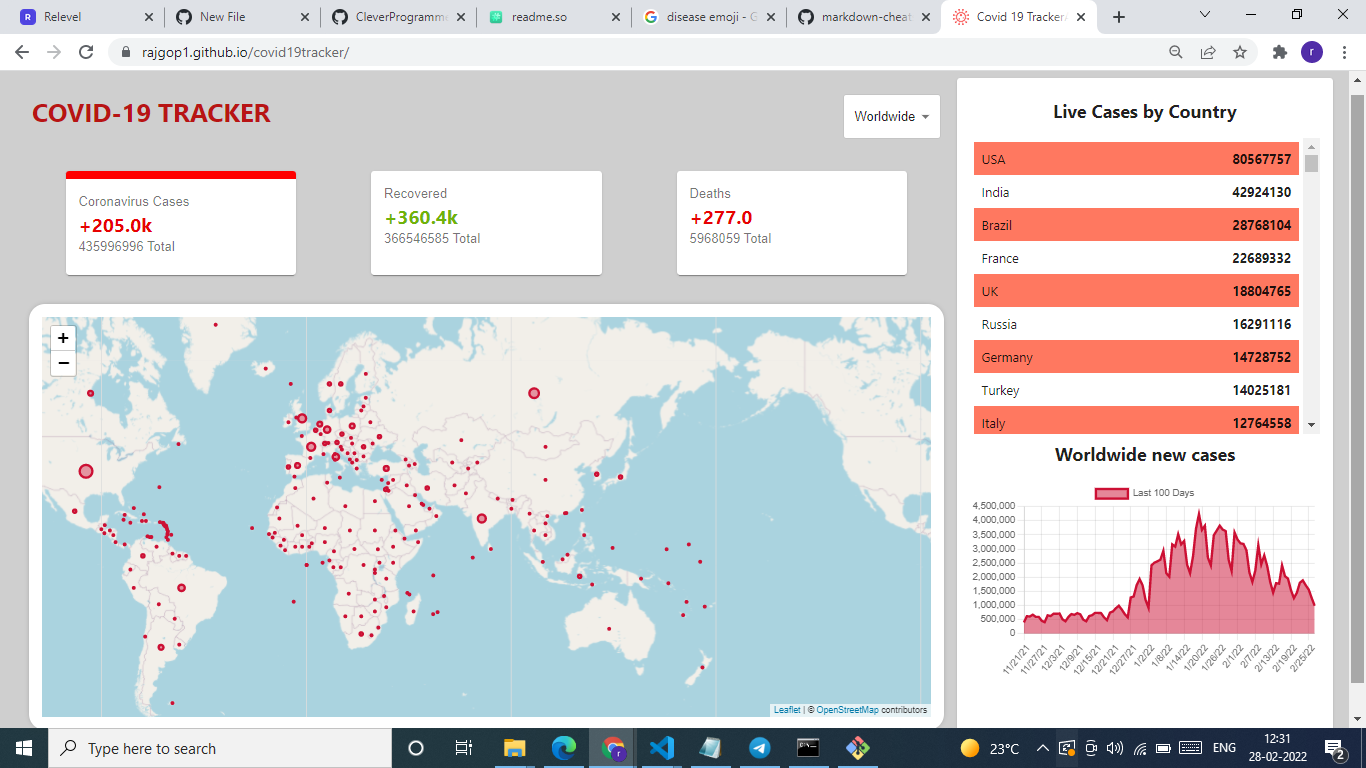Screen dimensions: 1366x768
Task: Click the zoom magnifier in address bar
Action: click(x=1176, y=52)
